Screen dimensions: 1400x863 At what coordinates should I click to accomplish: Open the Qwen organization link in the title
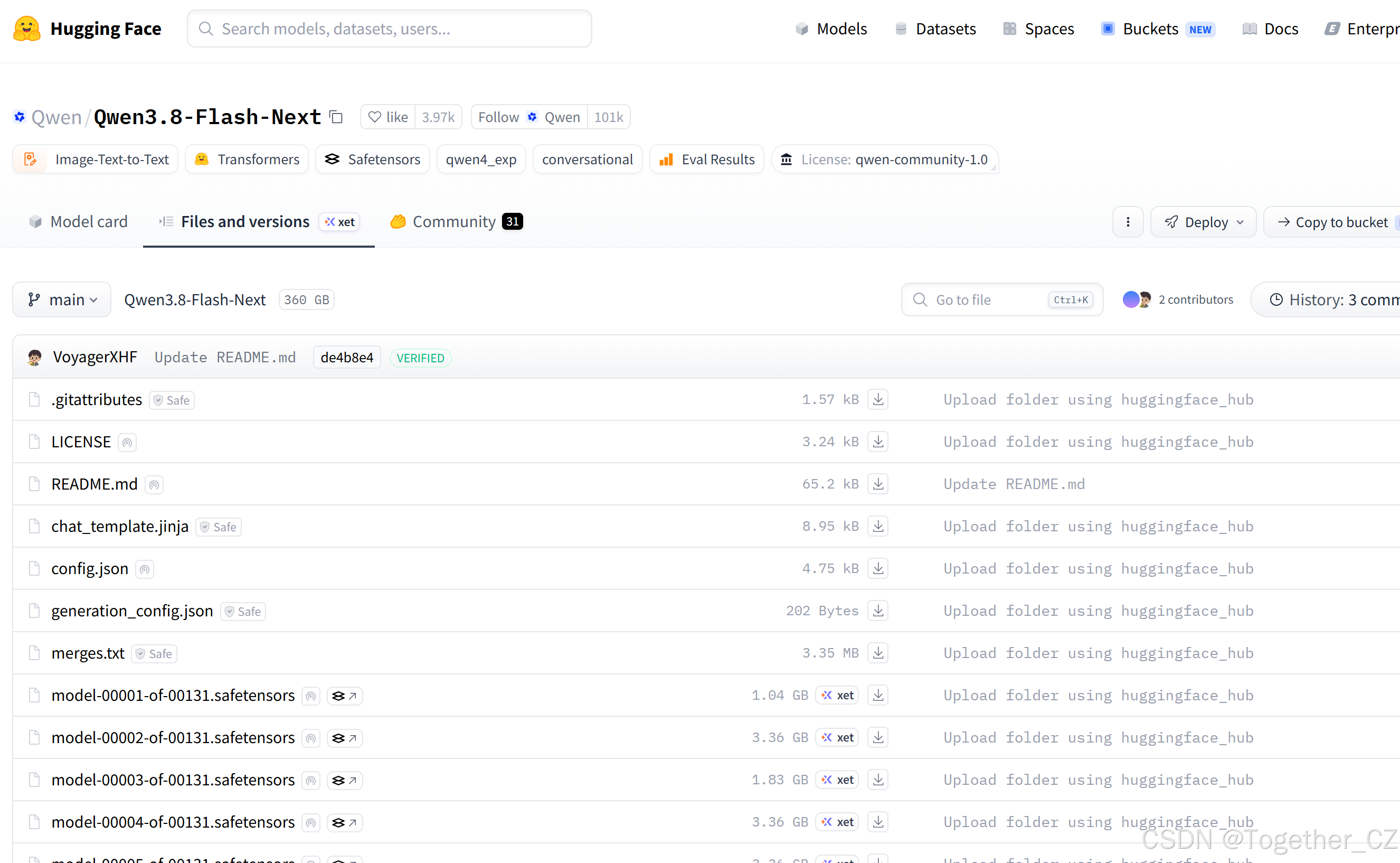click(x=56, y=117)
